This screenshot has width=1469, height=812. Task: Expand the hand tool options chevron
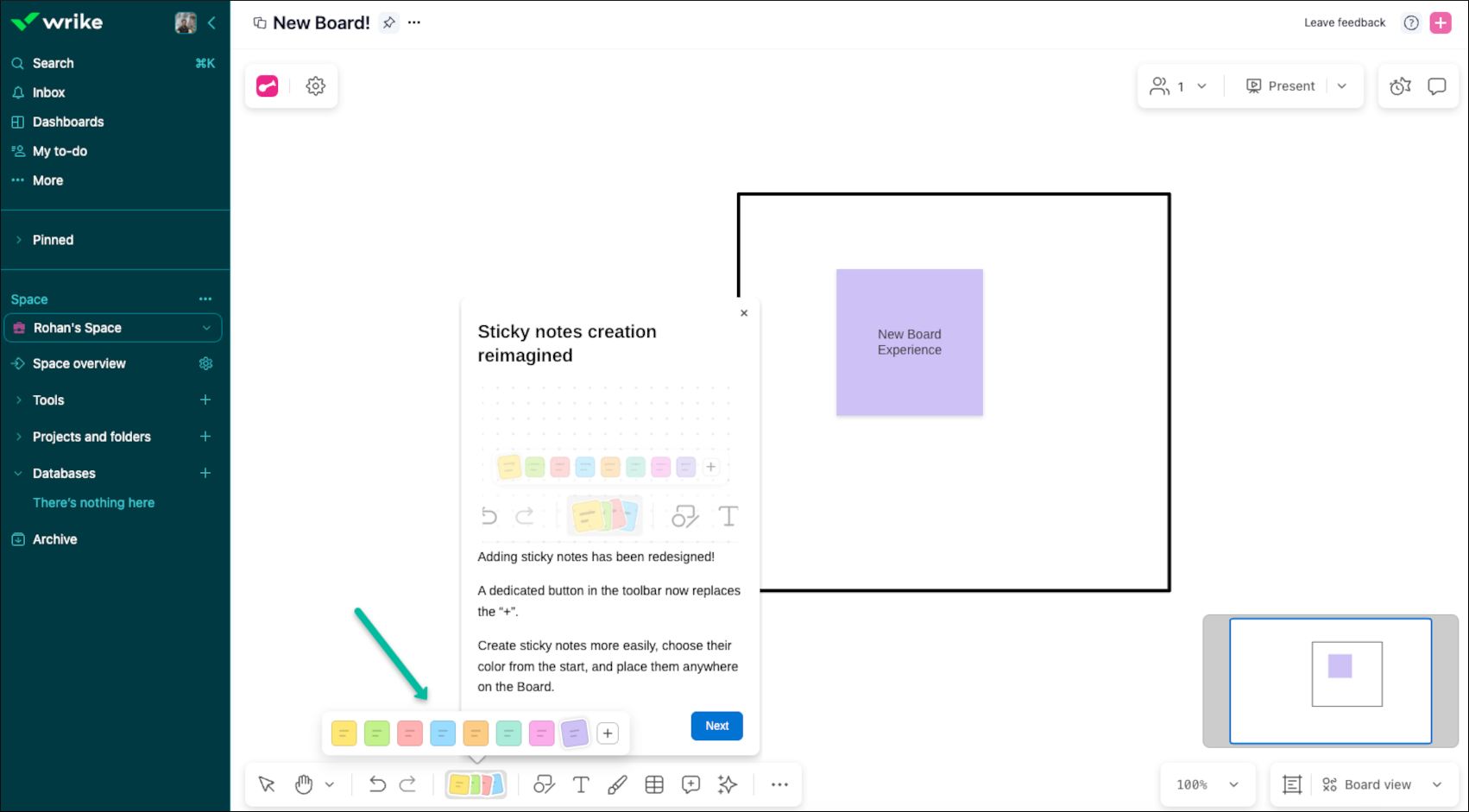coord(329,784)
